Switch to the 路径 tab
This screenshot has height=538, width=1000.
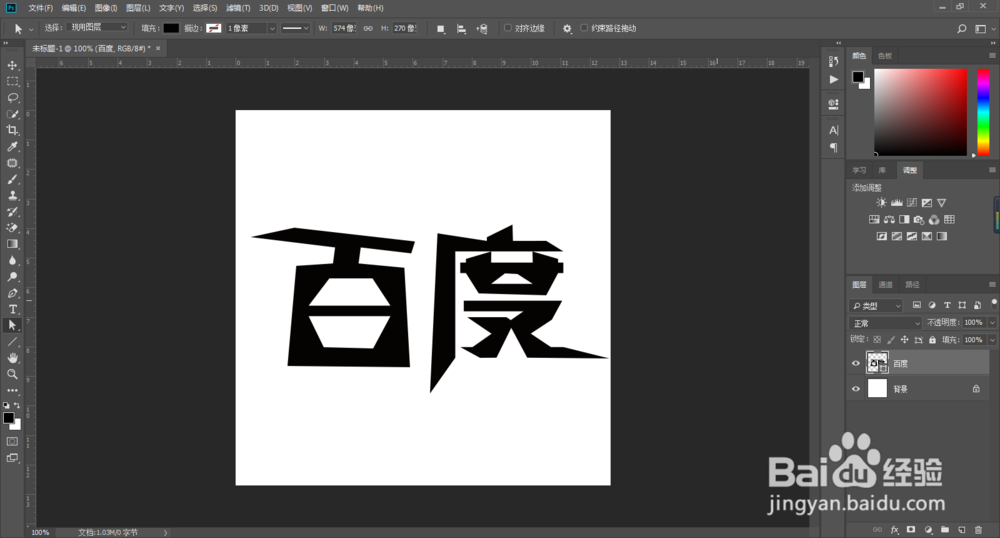click(913, 284)
